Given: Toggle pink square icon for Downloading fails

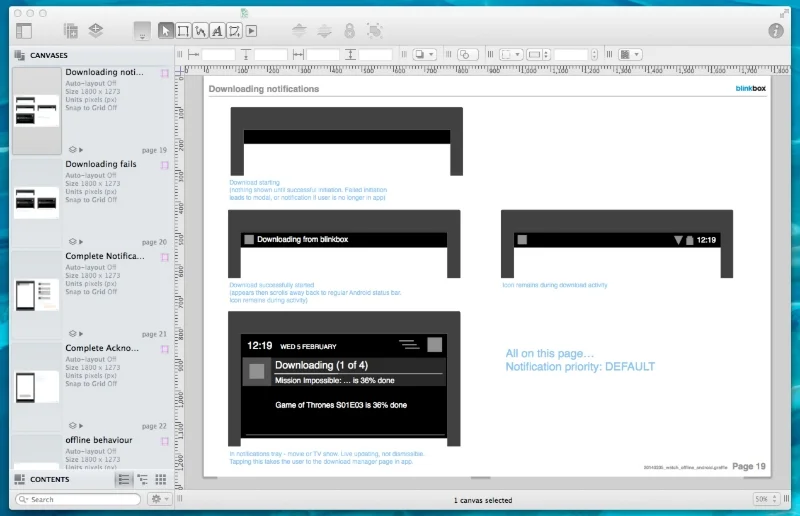Looking at the screenshot, I should click(x=165, y=165).
